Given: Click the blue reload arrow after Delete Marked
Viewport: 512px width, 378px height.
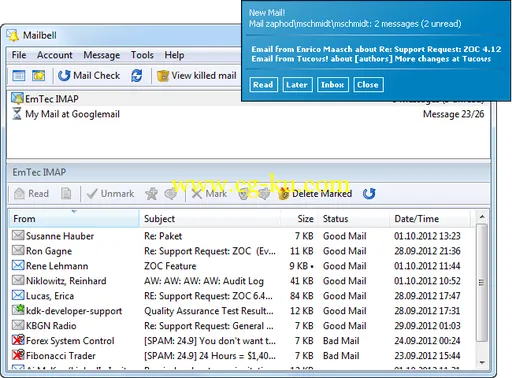Looking at the screenshot, I should (x=369, y=194).
